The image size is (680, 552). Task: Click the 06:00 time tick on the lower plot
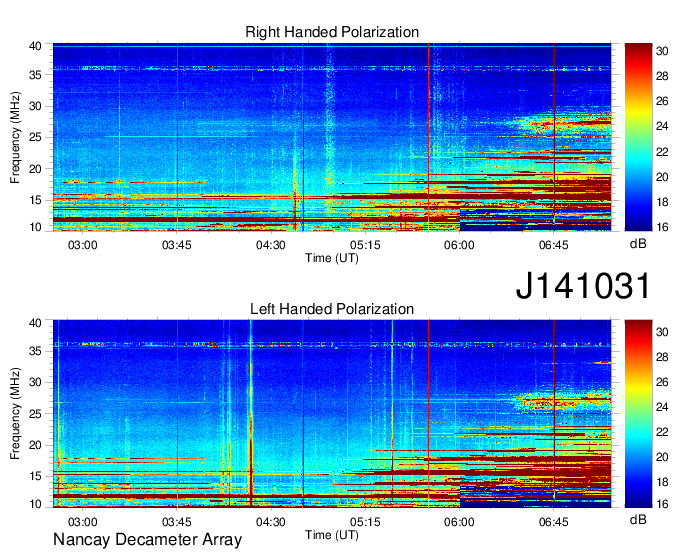tap(459, 522)
